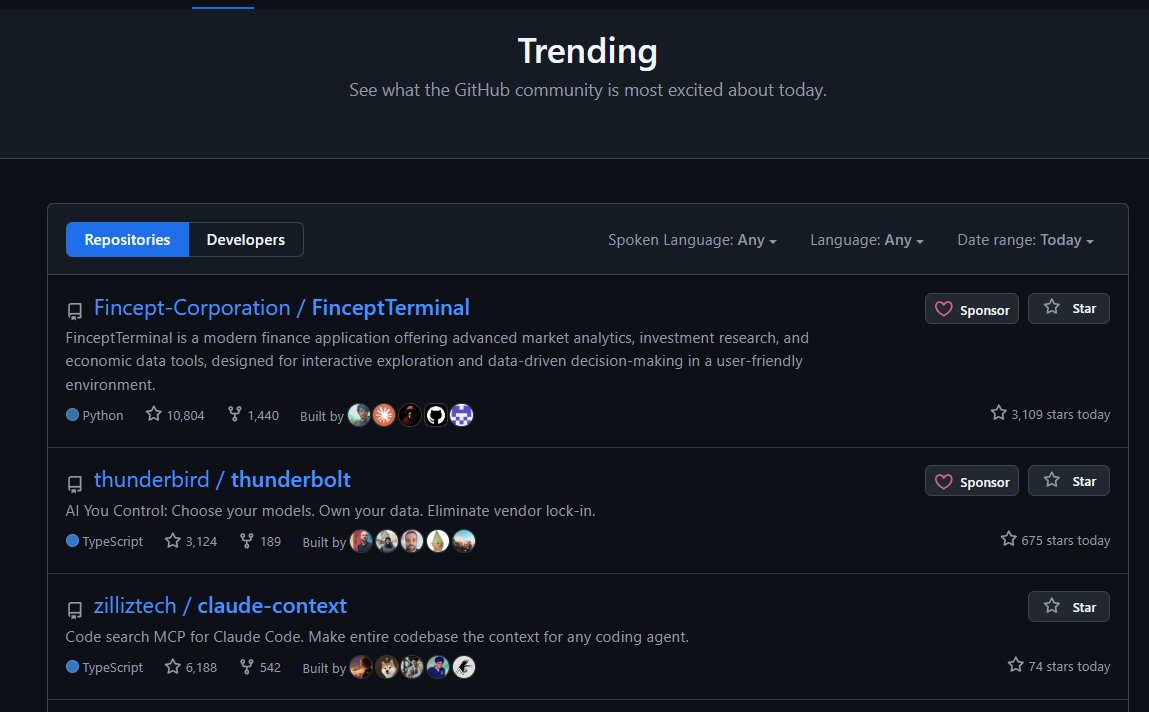Click the star icon next to '675 stars today'
Screen dimensions: 1149x712
(x=1008, y=539)
